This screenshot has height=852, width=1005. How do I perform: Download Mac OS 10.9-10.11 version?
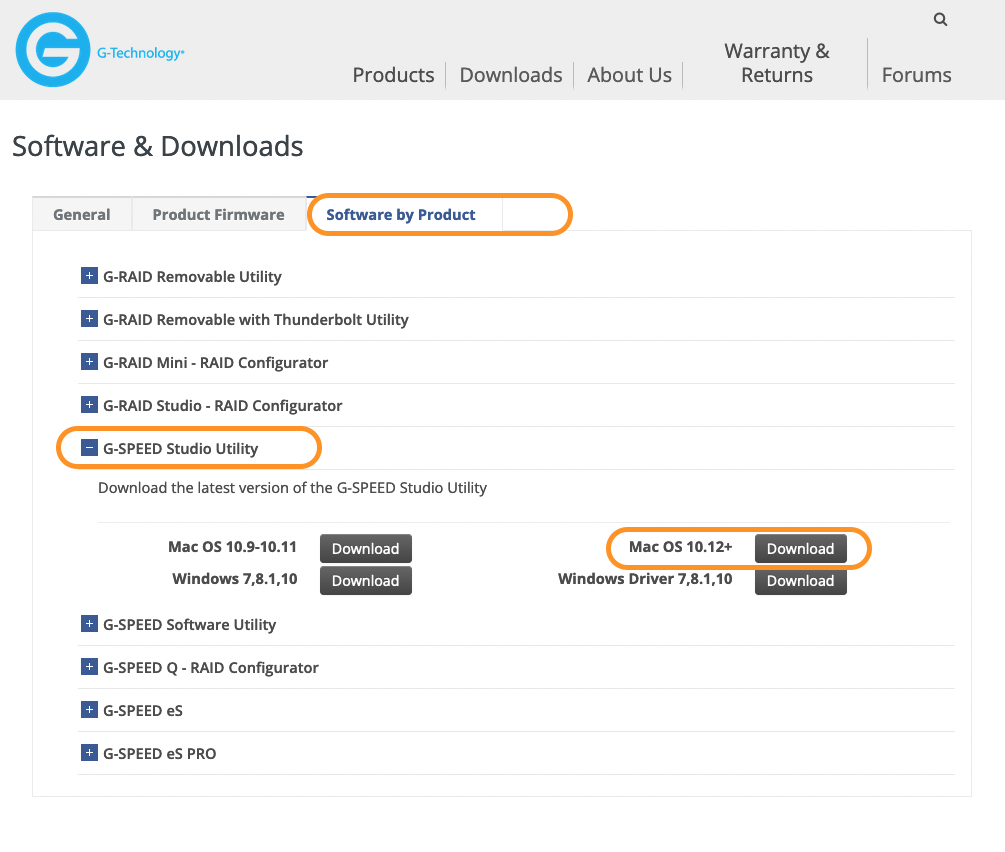[x=366, y=549]
